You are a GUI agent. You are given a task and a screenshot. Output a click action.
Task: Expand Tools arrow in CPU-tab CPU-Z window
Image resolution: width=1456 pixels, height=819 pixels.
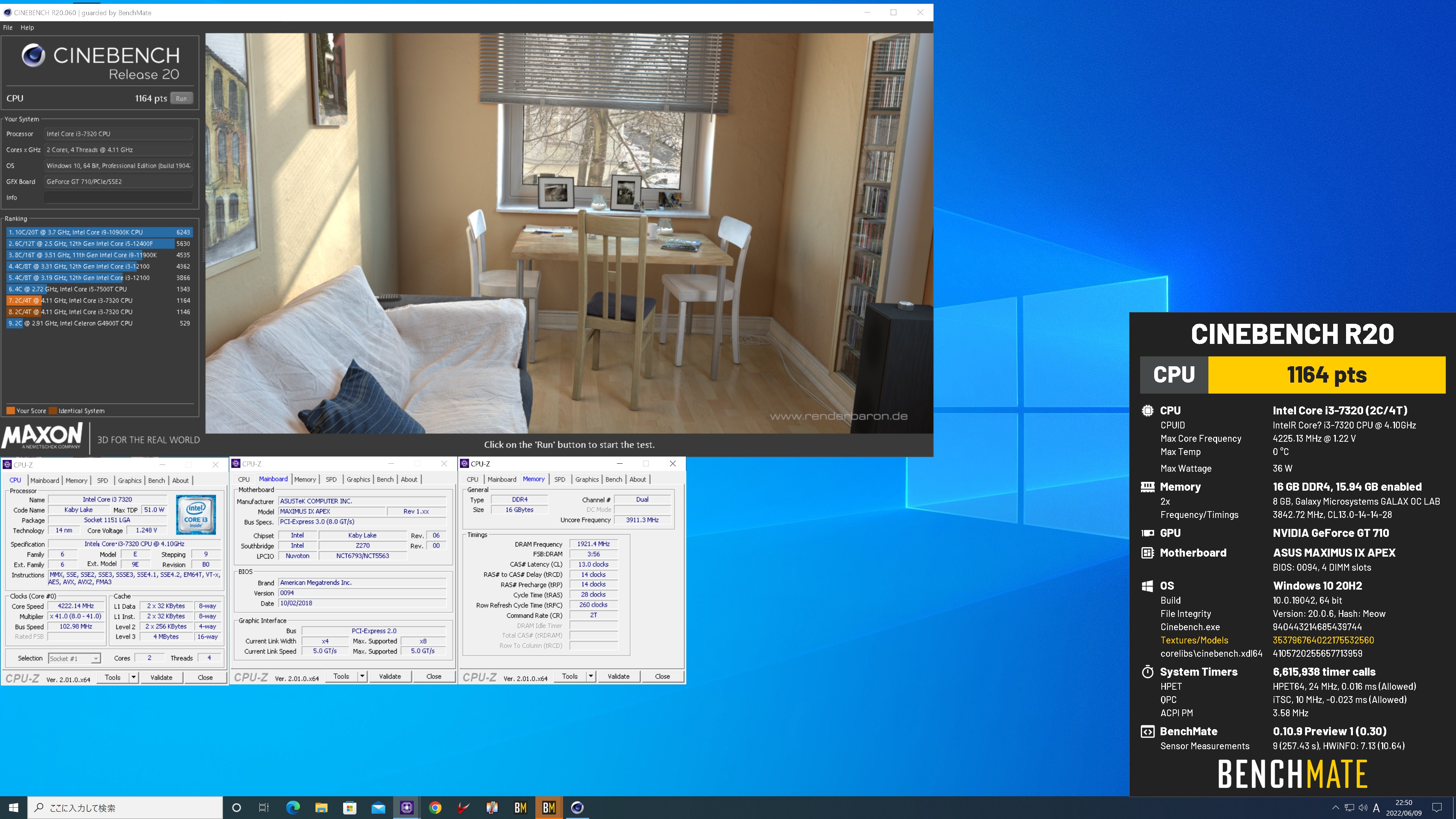[x=134, y=677]
